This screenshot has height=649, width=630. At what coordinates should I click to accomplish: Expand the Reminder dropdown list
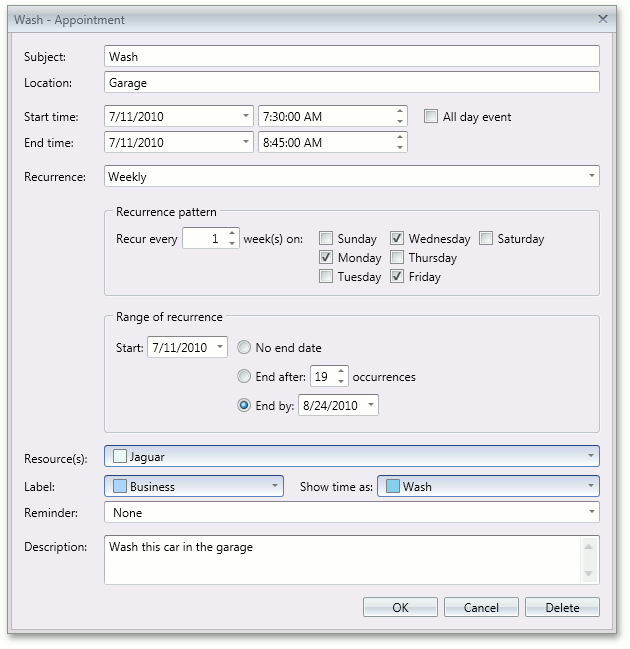(593, 513)
